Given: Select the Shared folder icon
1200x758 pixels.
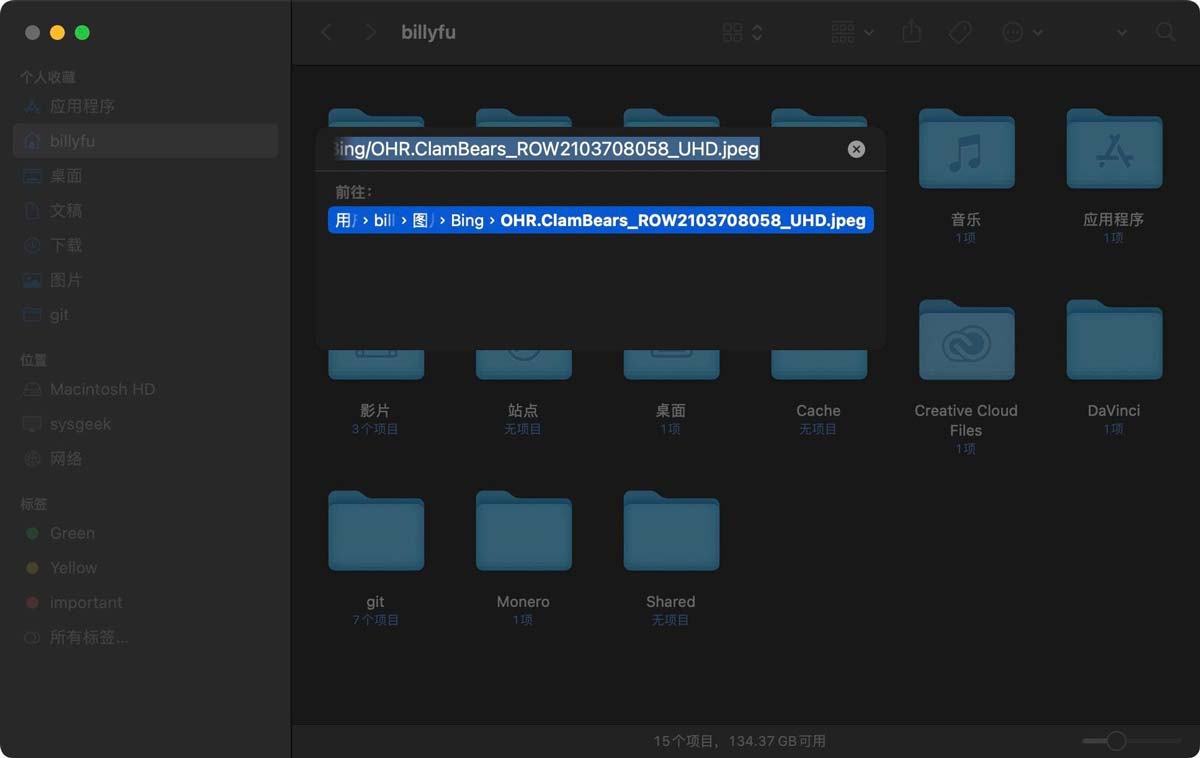Looking at the screenshot, I should 671,532.
